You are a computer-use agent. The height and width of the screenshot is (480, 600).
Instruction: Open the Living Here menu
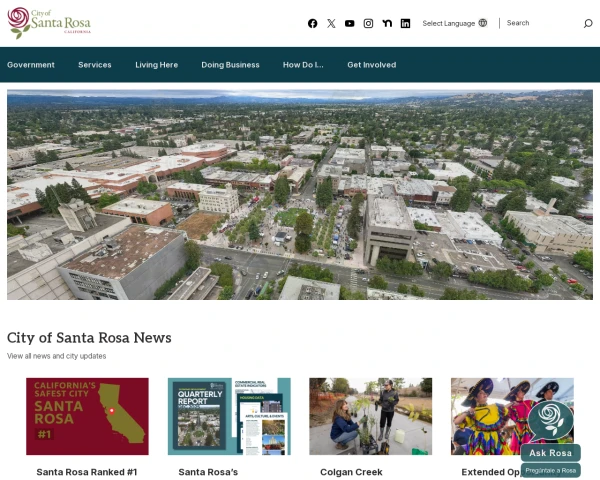(x=156, y=65)
